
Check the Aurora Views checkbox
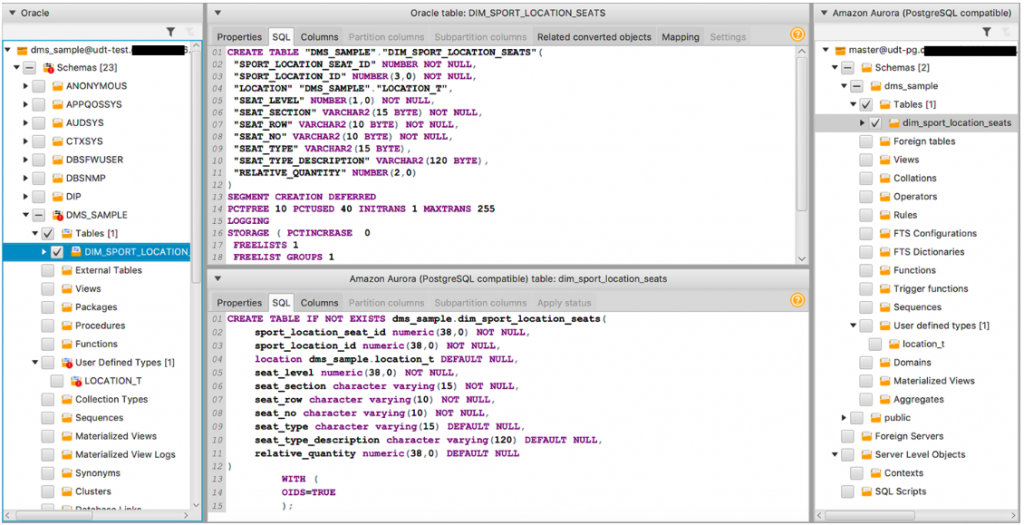coord(866,159)
